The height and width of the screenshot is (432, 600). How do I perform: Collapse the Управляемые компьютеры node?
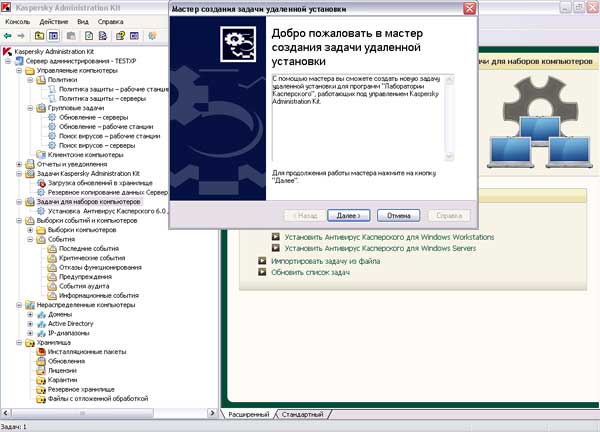tap(19, 70)
